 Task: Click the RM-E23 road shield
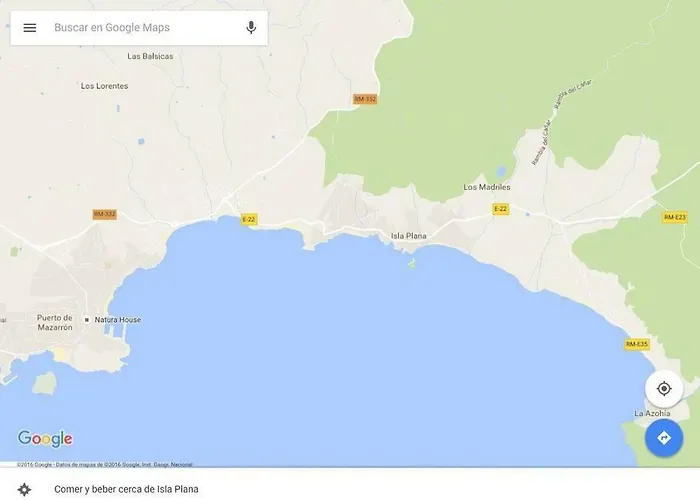[675, 217]
